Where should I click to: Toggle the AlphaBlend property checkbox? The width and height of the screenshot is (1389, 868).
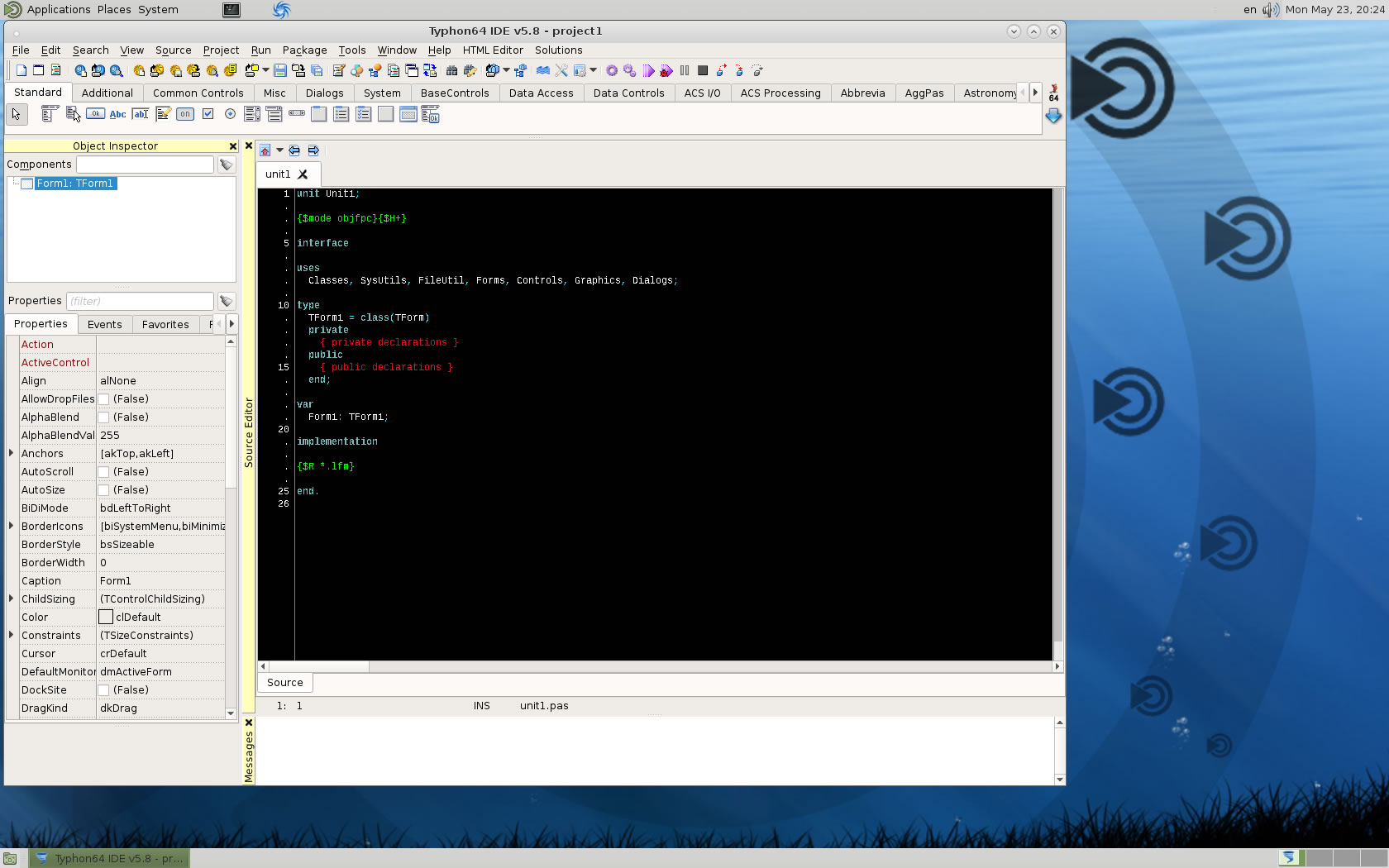tap(103, 417)
